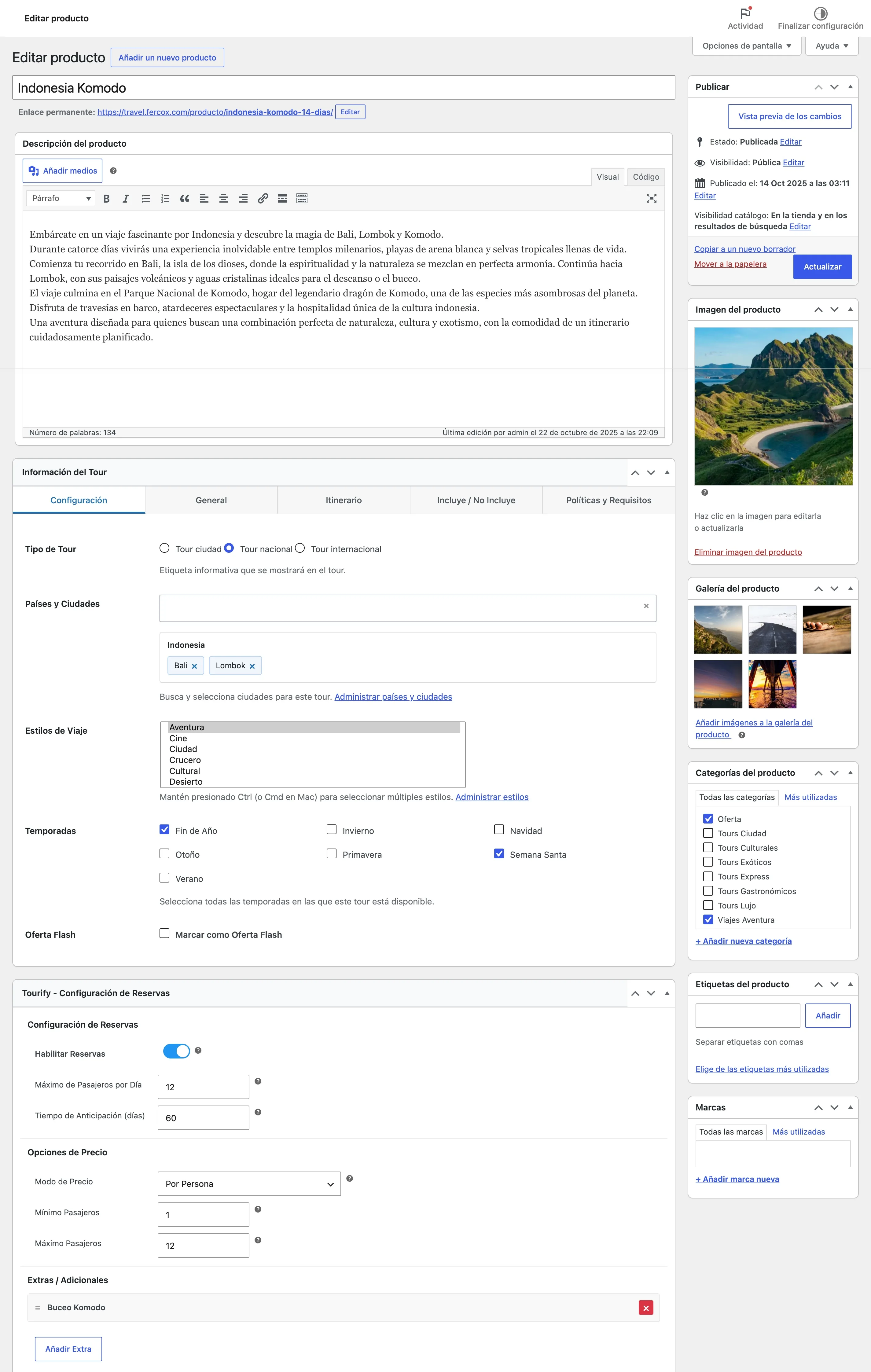
Task: Turn off the Habilitar Reservas switch
Action: (176, 1051)
